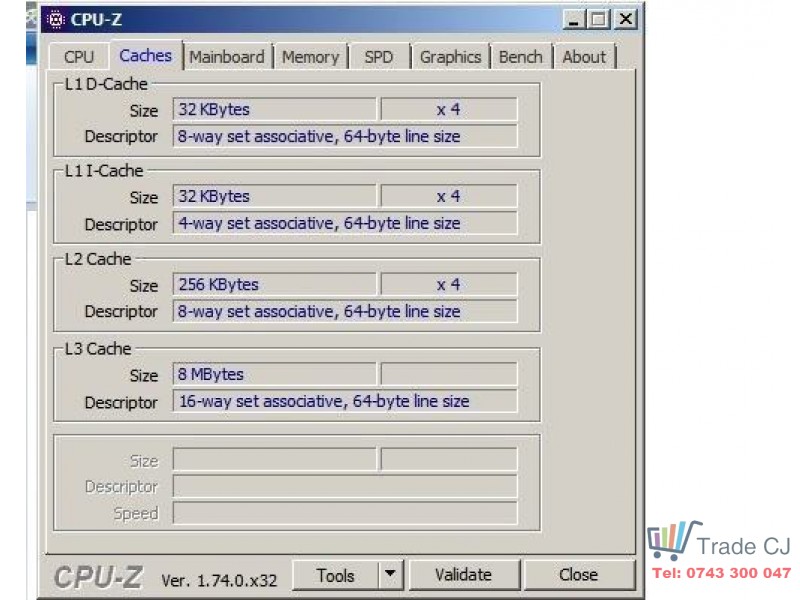The width and height of the screenshot is (800, 600).
Task: Click the L3 Cache 8 MBytes field
Action: (274, 374)
